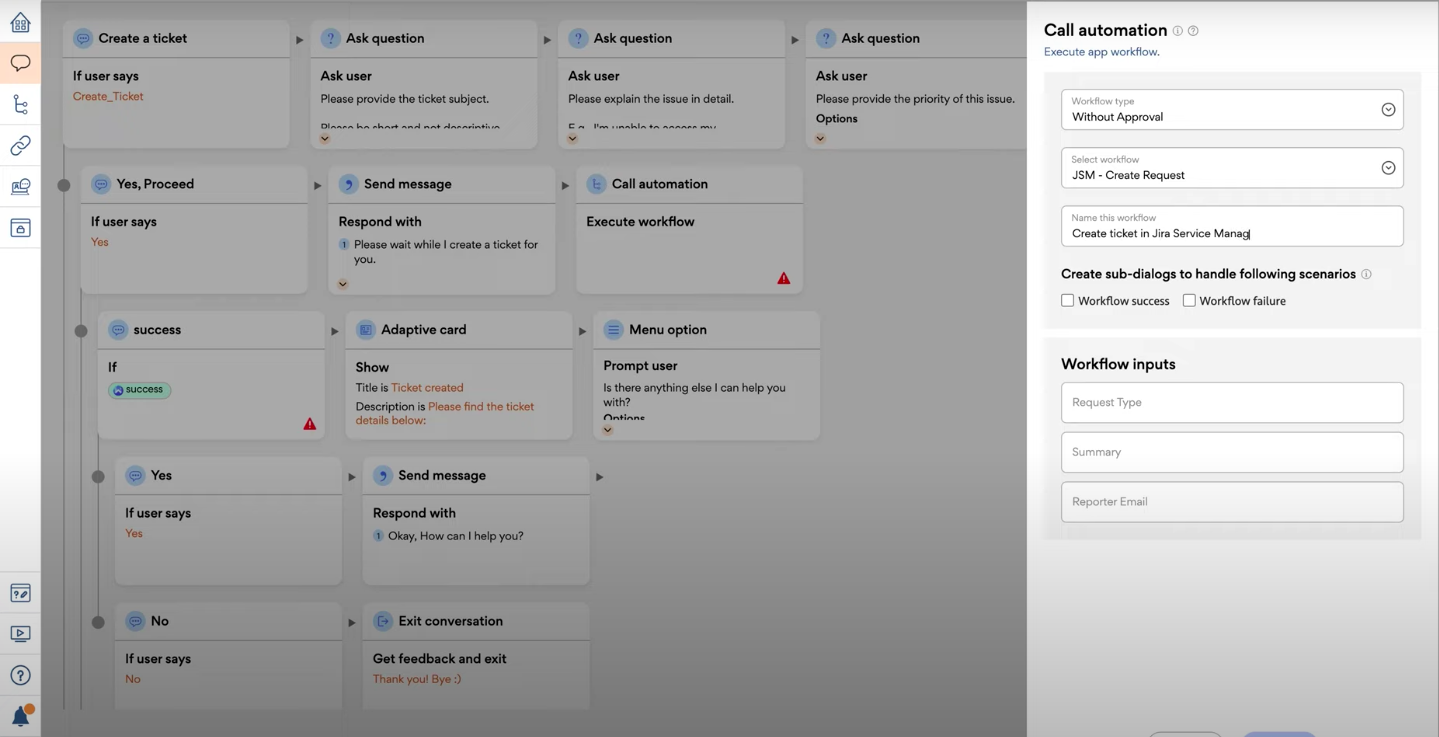Click the Reporter Email input field

pyautogui.click(x=1231, y=502)
